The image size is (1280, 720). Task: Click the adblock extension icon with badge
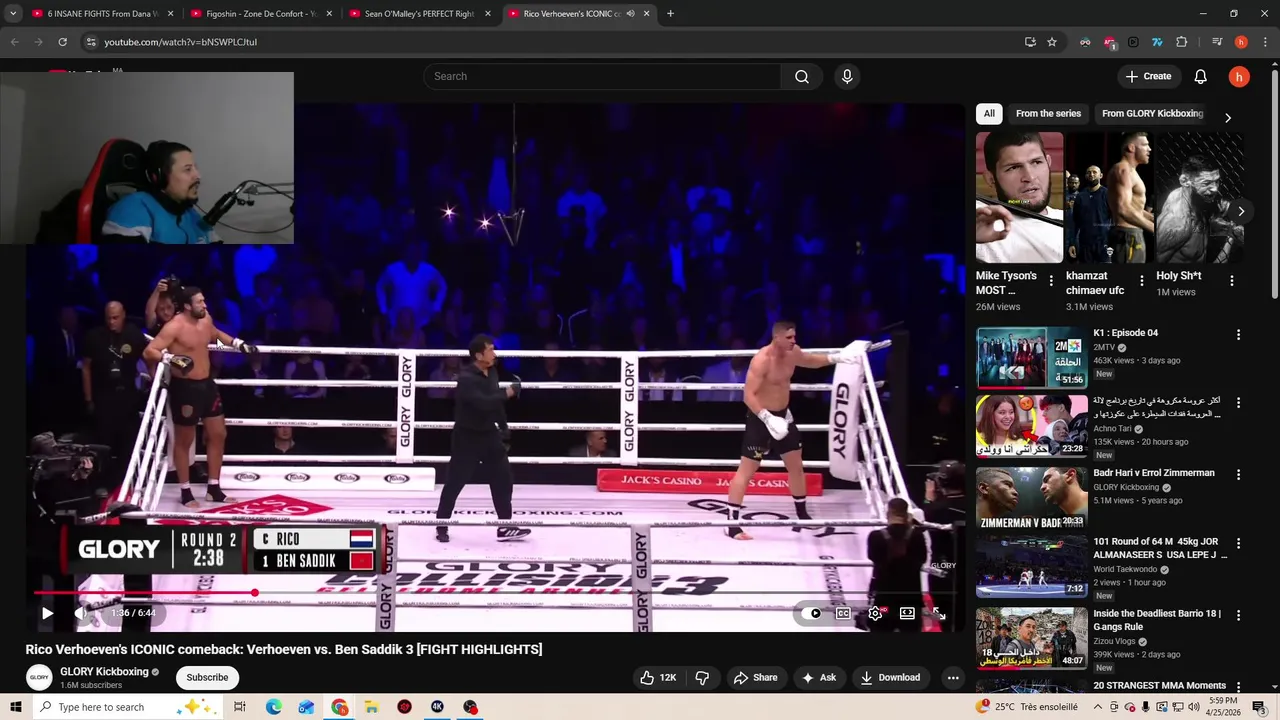click(x=1109, y=42)
